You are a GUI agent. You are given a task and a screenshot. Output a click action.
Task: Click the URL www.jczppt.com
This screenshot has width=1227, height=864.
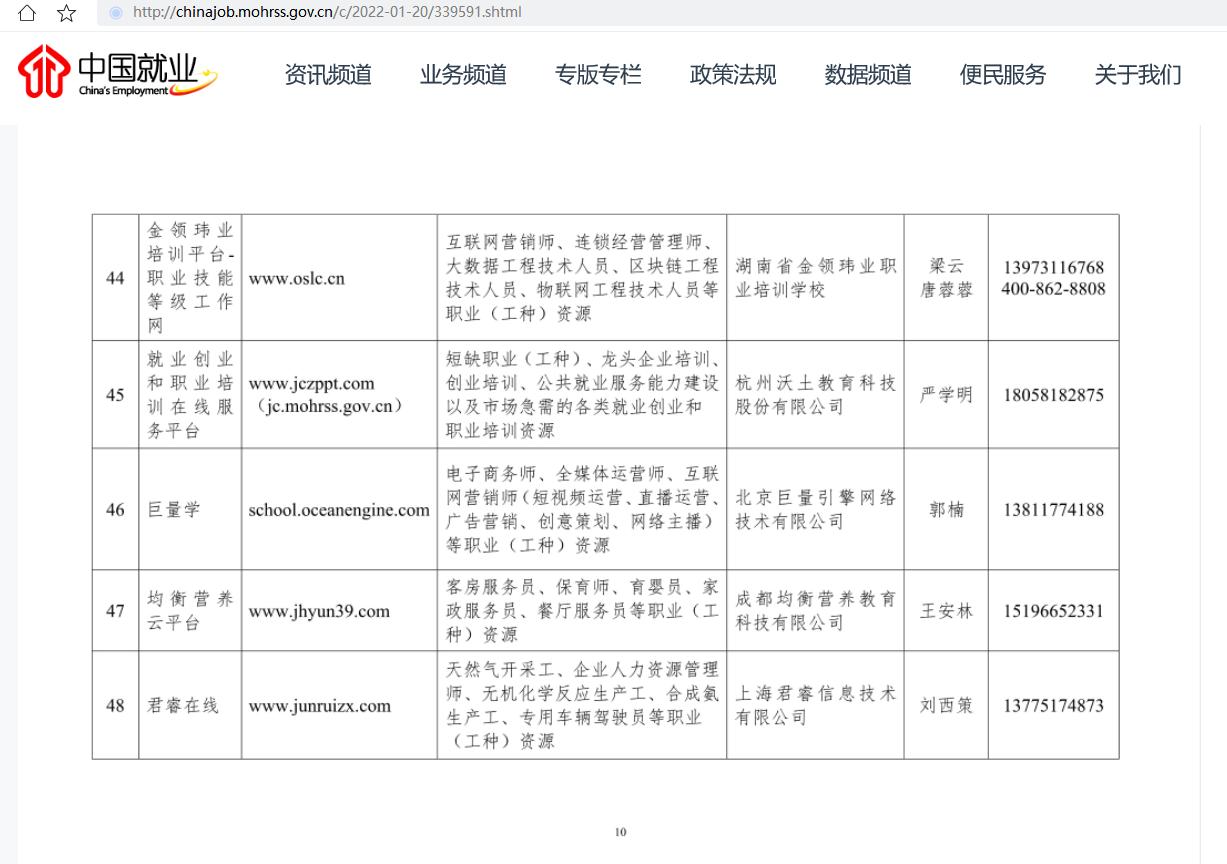point(311,383)
